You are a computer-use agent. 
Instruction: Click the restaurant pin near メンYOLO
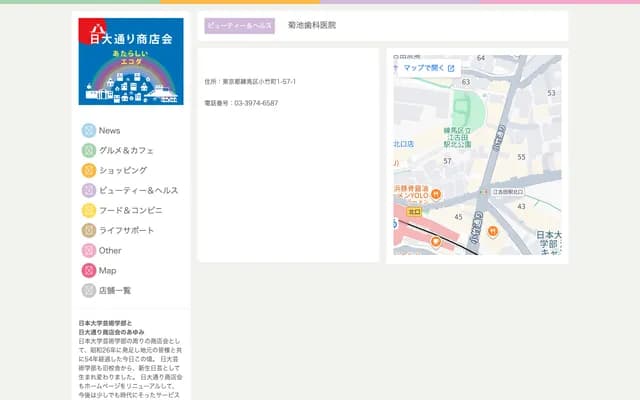point(436,194)
